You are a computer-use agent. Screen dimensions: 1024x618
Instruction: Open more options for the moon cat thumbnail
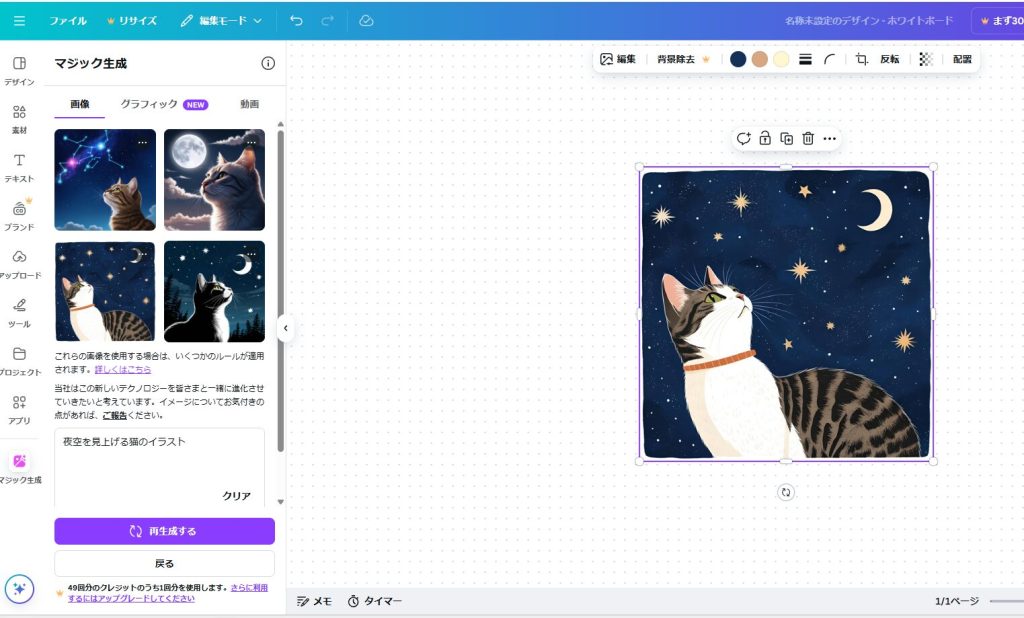pyautogui.click(x=251, y=142)
